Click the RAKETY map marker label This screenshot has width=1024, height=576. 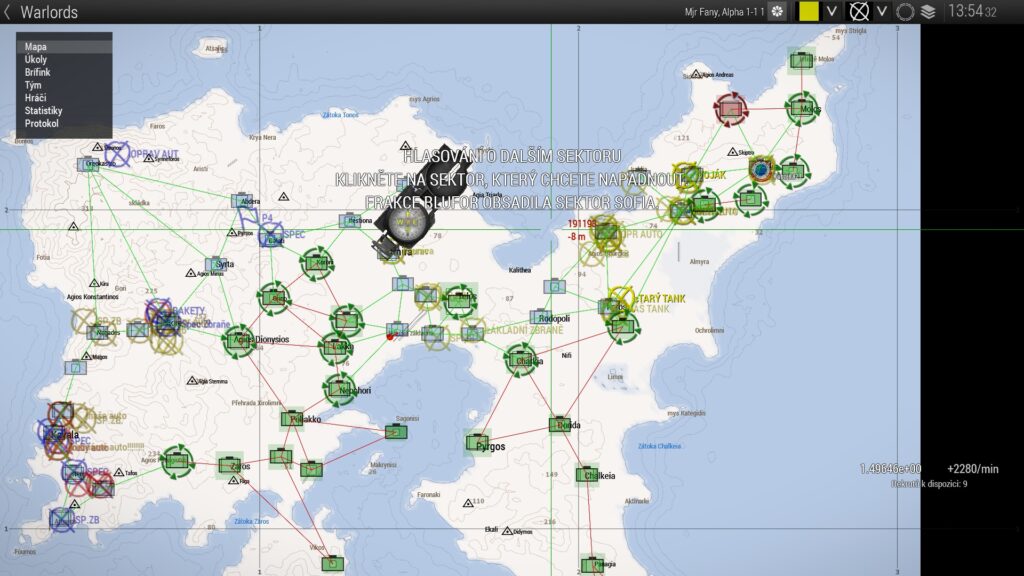tap(189, 312)
